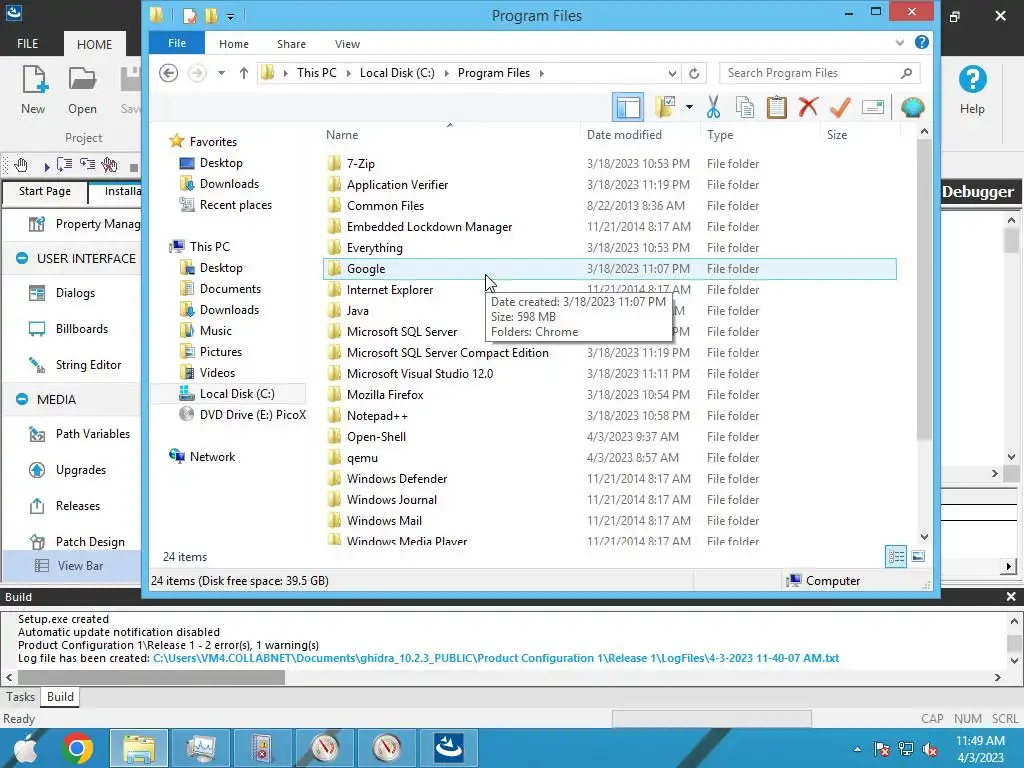Select the Notepad++ folder
1024x768 pixels.
(610, 416)
